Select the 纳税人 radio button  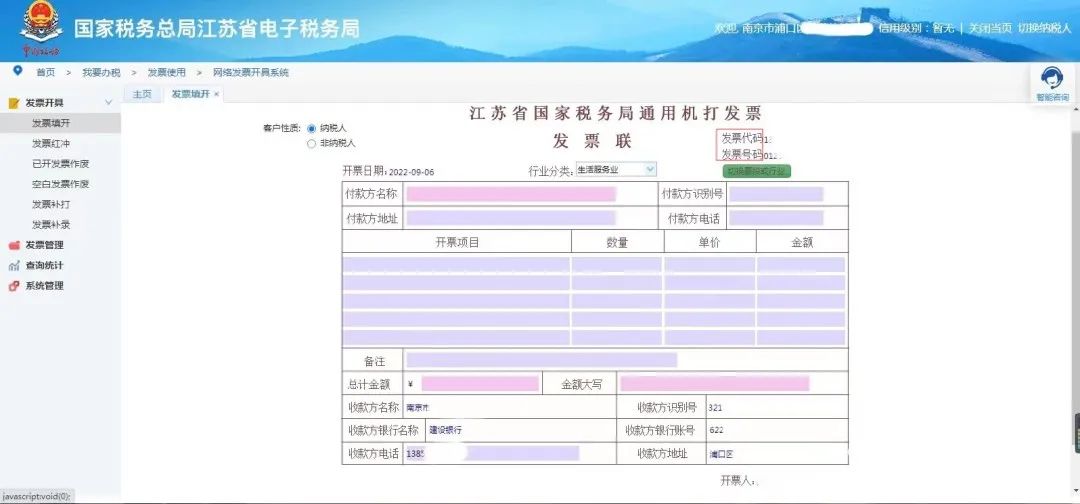[x=311, y=128]
